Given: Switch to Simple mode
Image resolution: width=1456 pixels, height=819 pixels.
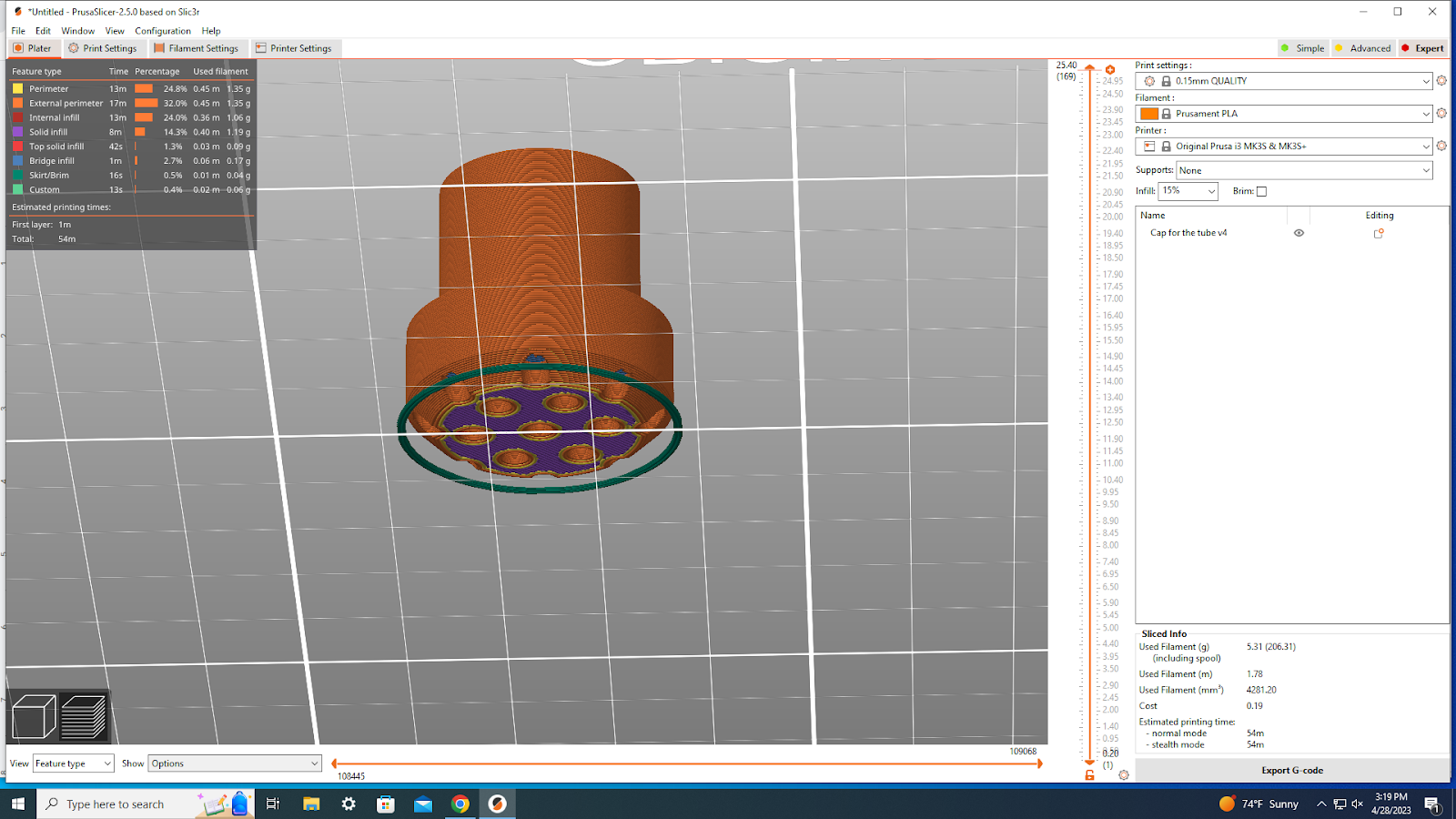Looking at the screenshot, I should pyautogui.click(x=1302, y=48).
